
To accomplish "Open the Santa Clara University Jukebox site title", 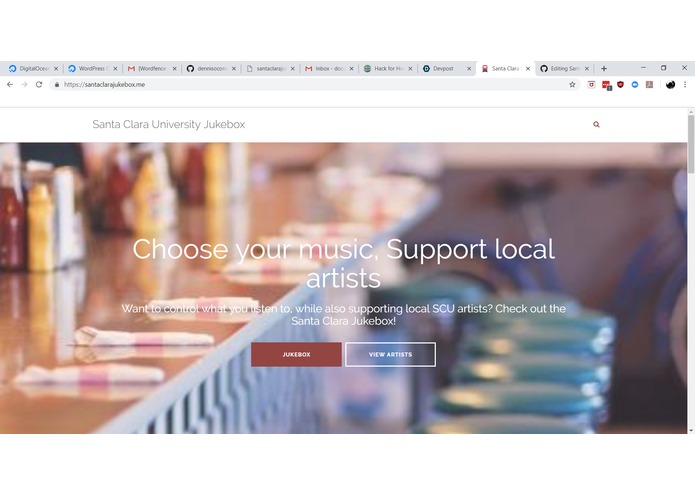I will [x=168, y=124].
